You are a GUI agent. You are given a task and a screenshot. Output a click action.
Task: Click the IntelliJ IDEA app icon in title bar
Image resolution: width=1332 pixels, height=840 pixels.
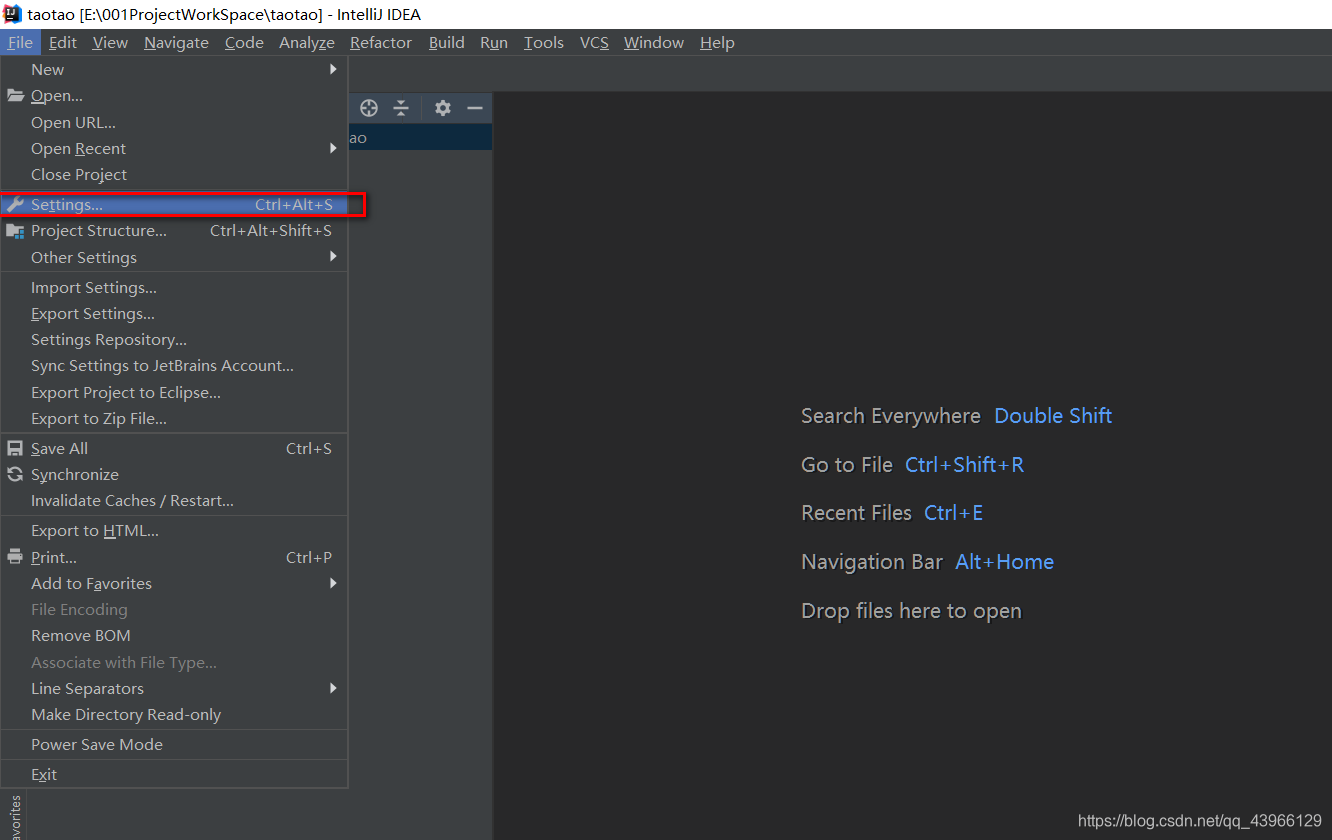pyautogui.click(x=13, y=14)
